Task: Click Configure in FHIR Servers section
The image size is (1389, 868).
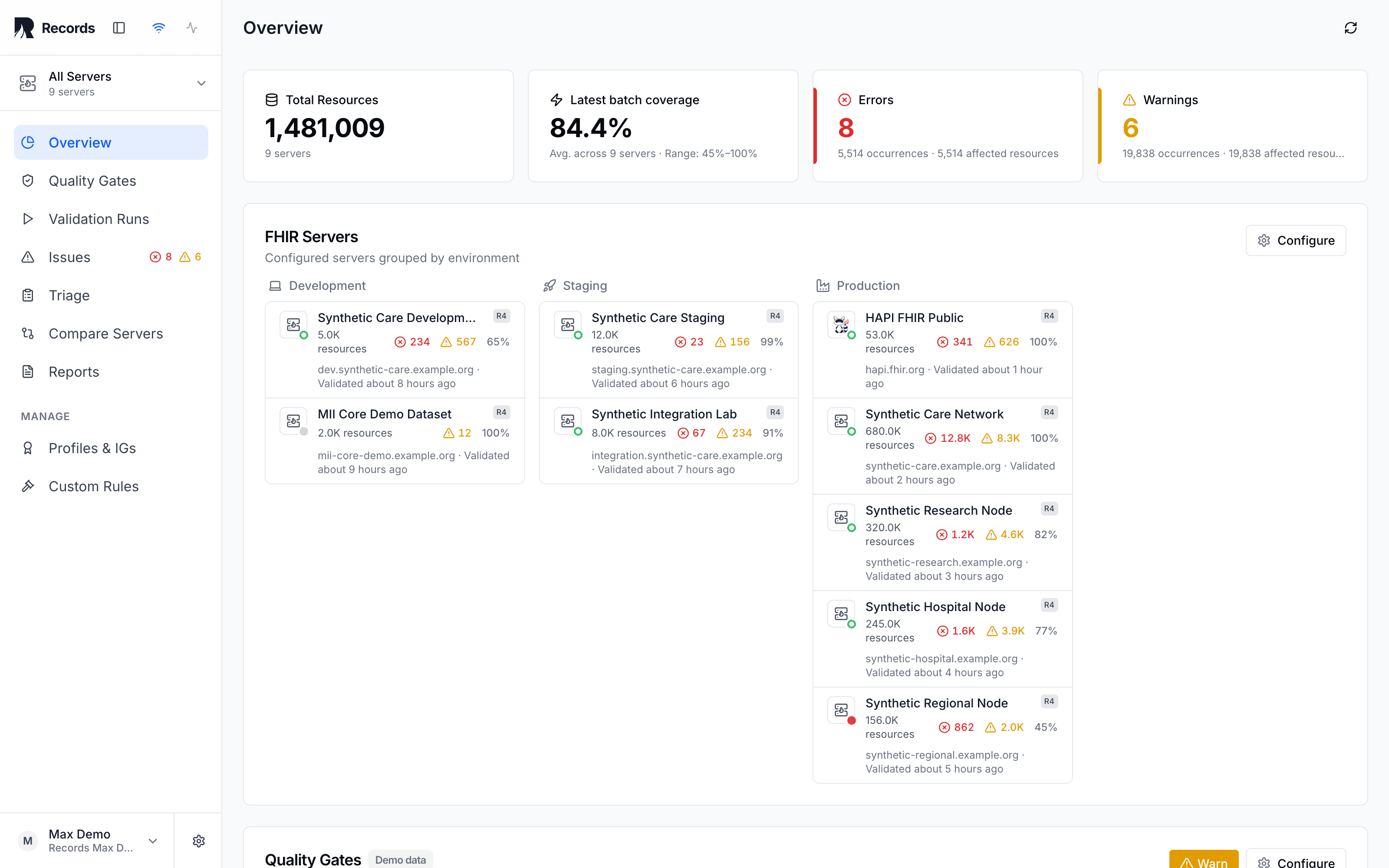Action: (x=1295, y=240)
